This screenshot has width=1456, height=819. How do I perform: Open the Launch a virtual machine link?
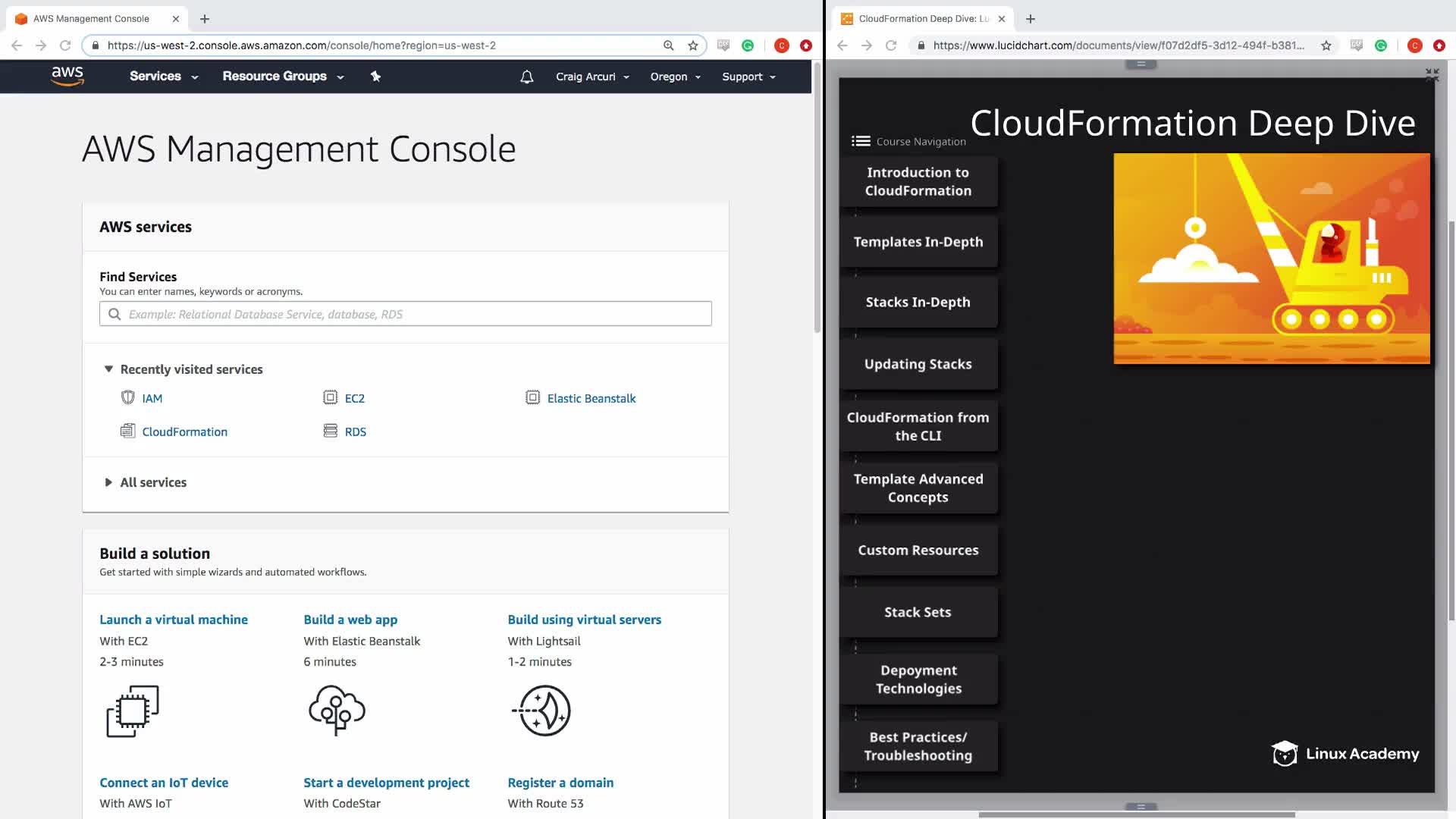[x=174, y=620]
